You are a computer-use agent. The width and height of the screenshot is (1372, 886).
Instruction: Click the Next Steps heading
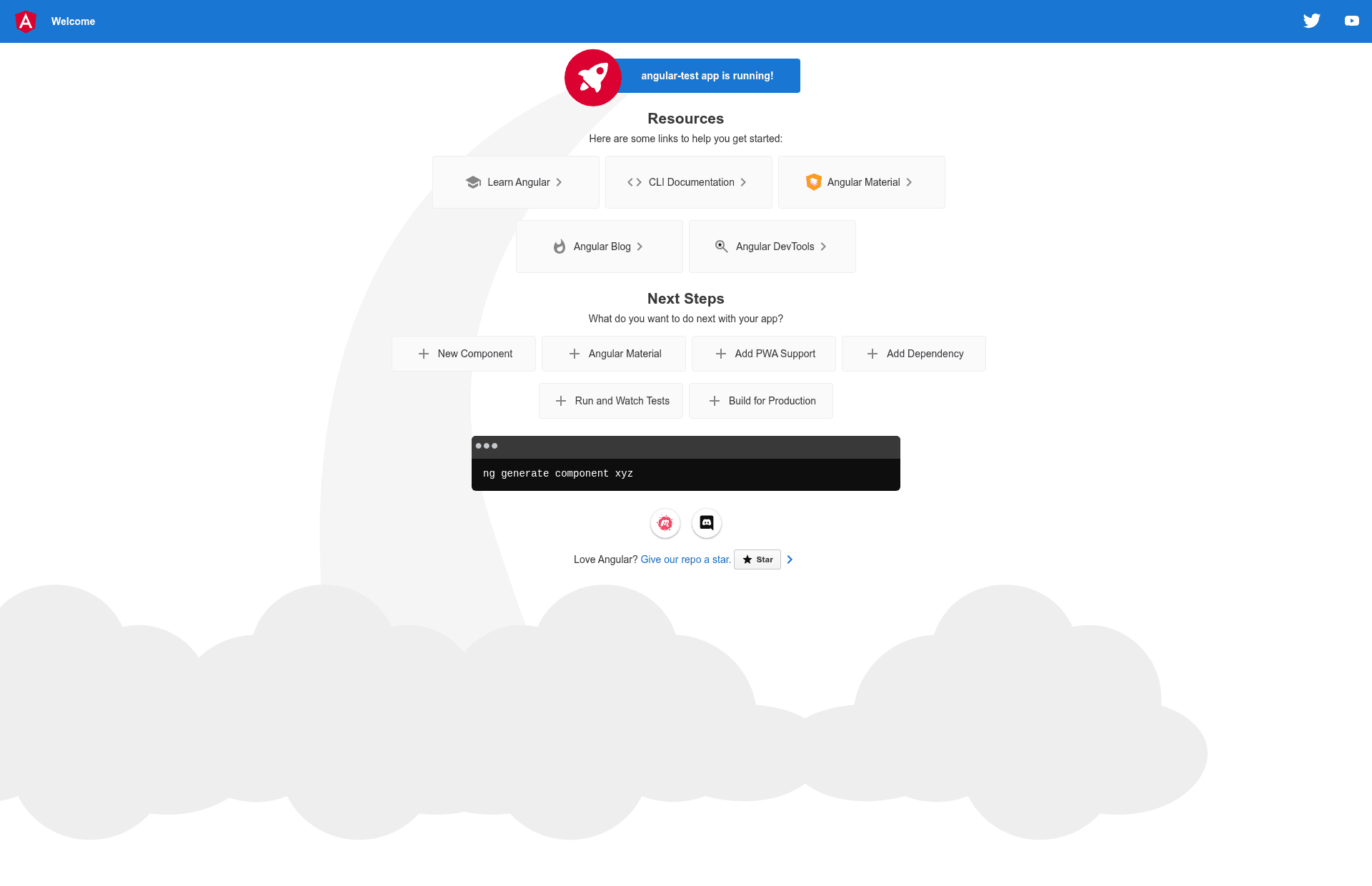coord(686,299)
